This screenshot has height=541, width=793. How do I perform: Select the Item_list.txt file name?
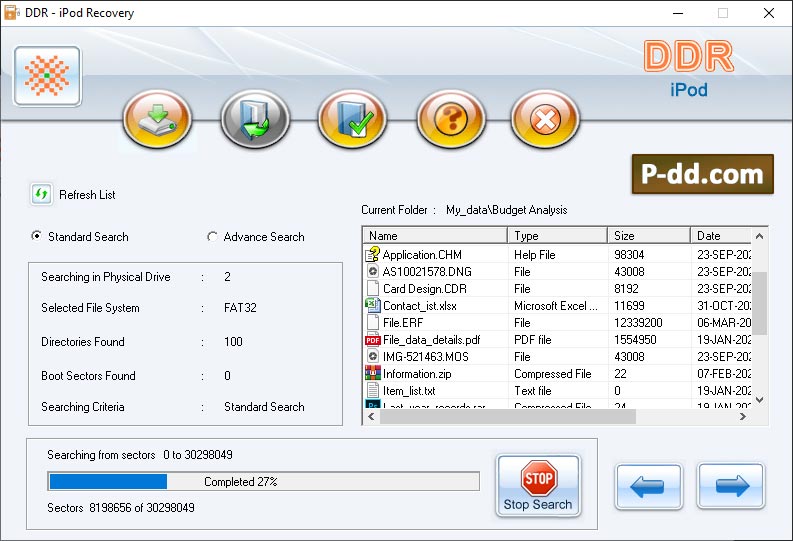click(409, 391)
